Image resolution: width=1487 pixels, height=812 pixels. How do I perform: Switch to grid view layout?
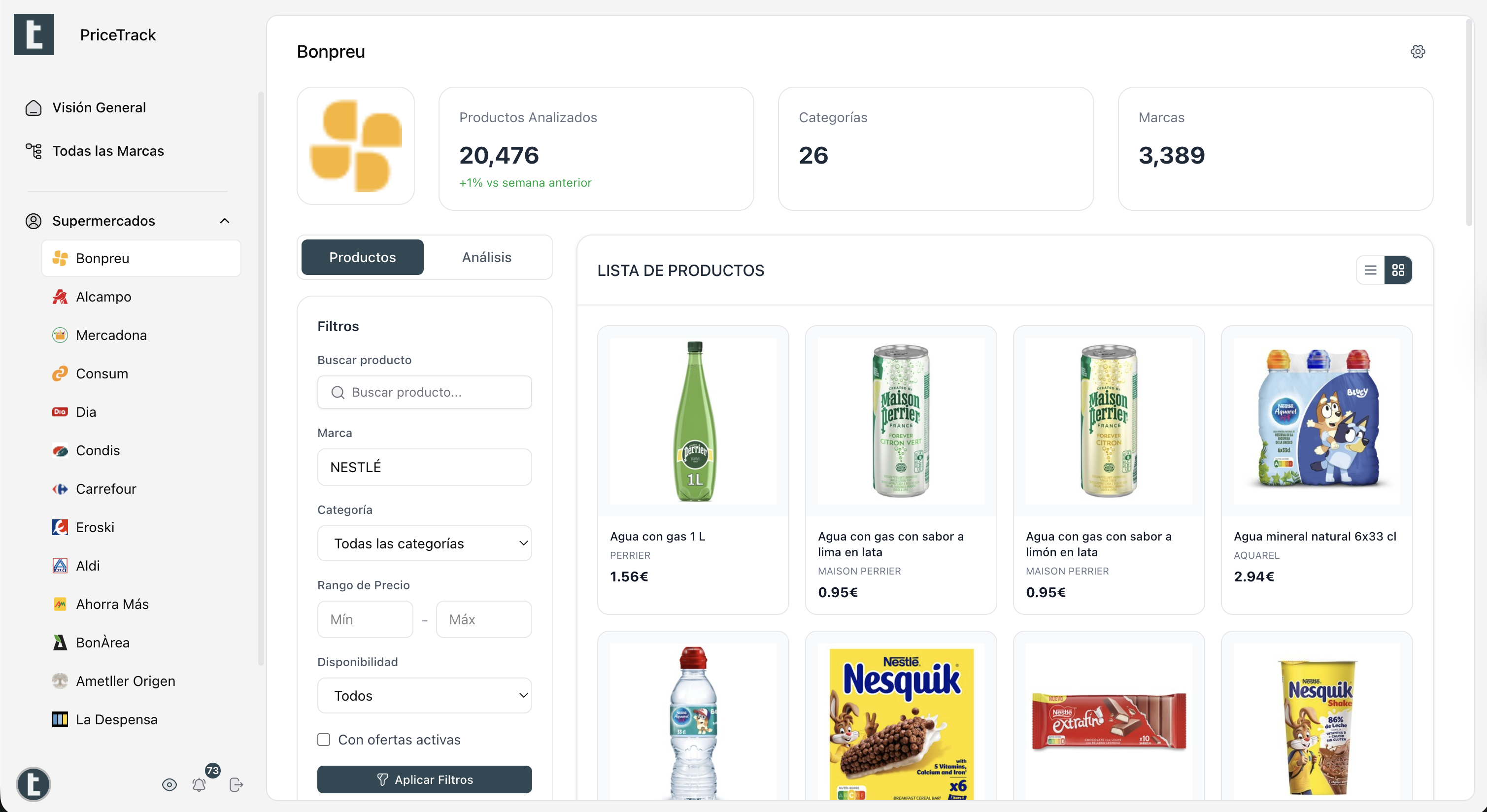point(1397,270)
